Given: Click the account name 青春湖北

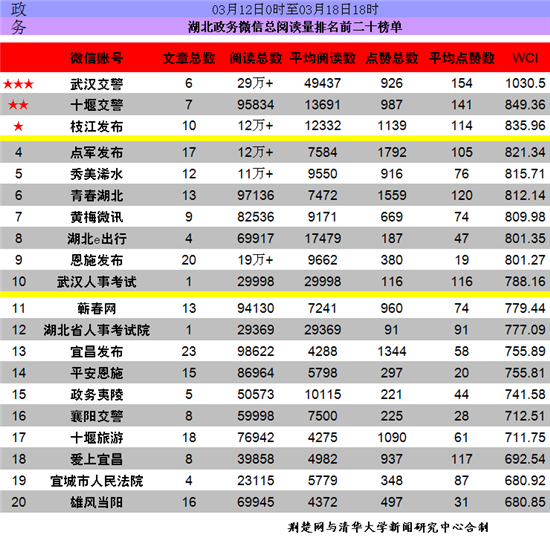Looking at the screenshot, I should click(96, 195).
